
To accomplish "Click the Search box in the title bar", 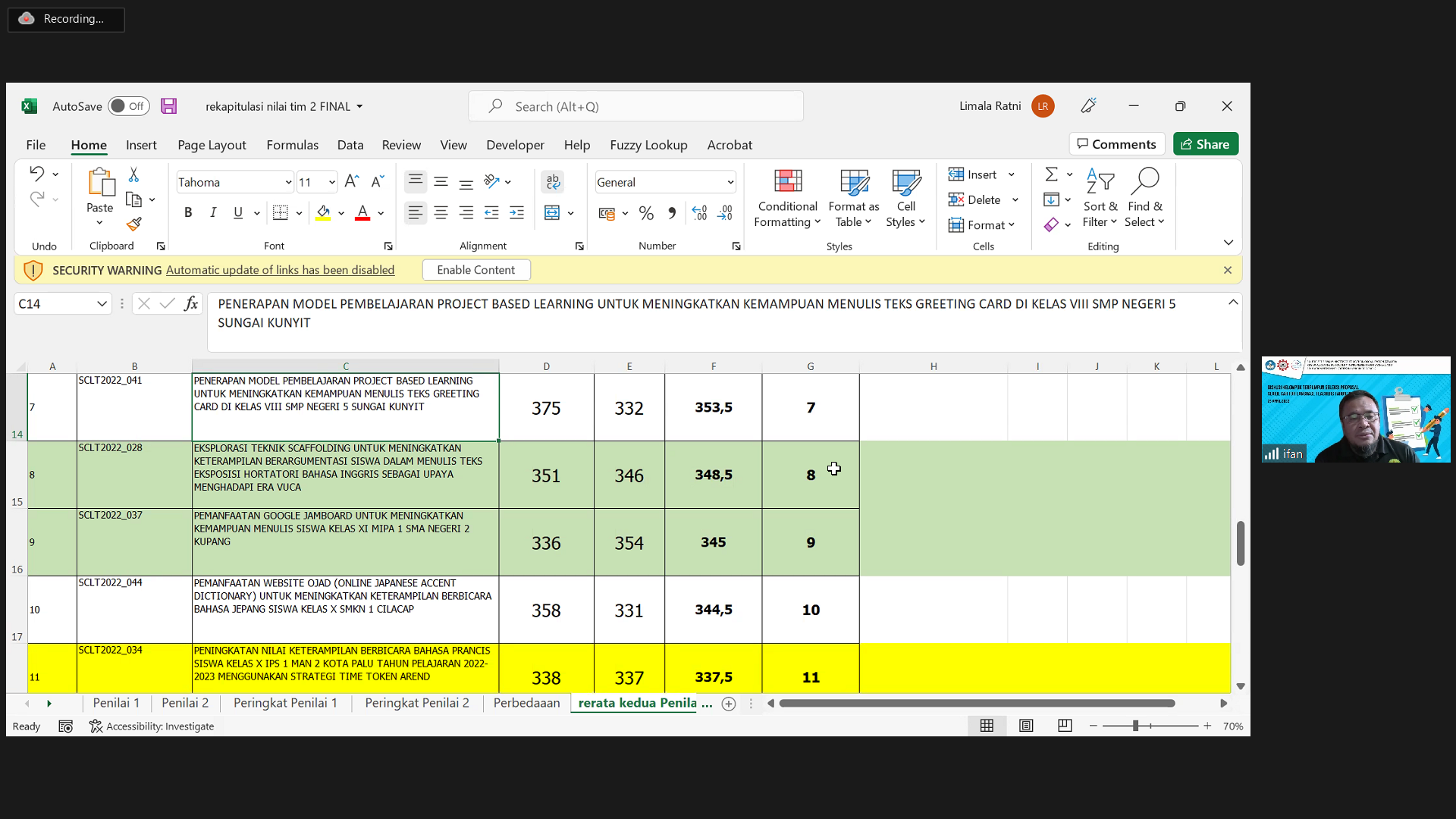I will pos(635,107).
